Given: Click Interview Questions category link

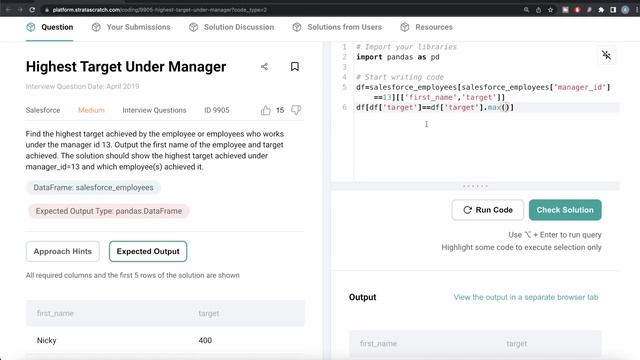Looking at the screenshot, I should pyautogui.click(x=154, y=110).
